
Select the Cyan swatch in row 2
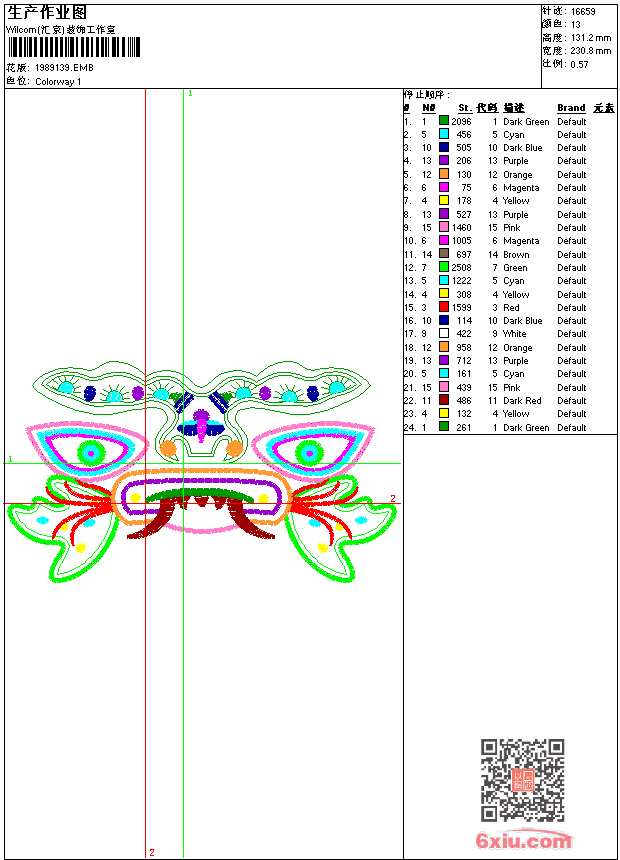pos(444,134)
